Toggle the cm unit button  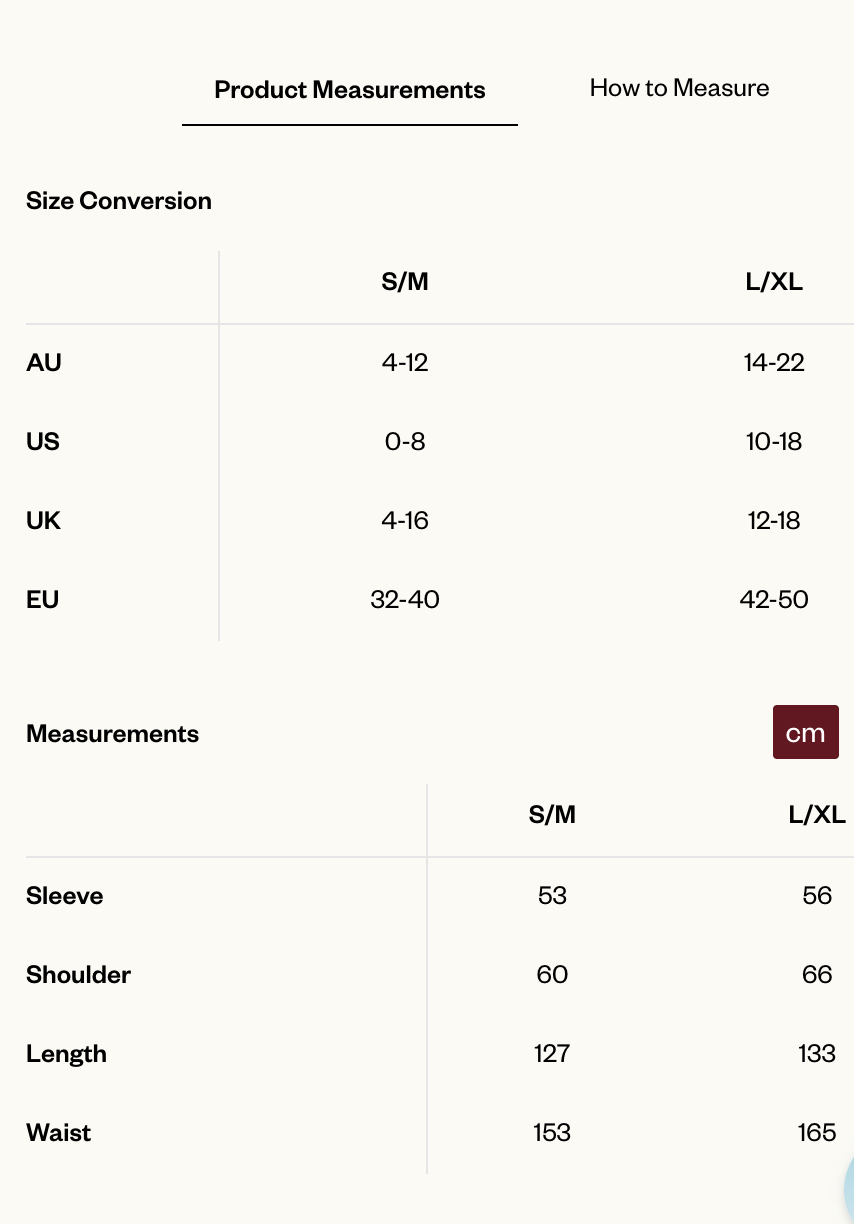click(805, 732)
